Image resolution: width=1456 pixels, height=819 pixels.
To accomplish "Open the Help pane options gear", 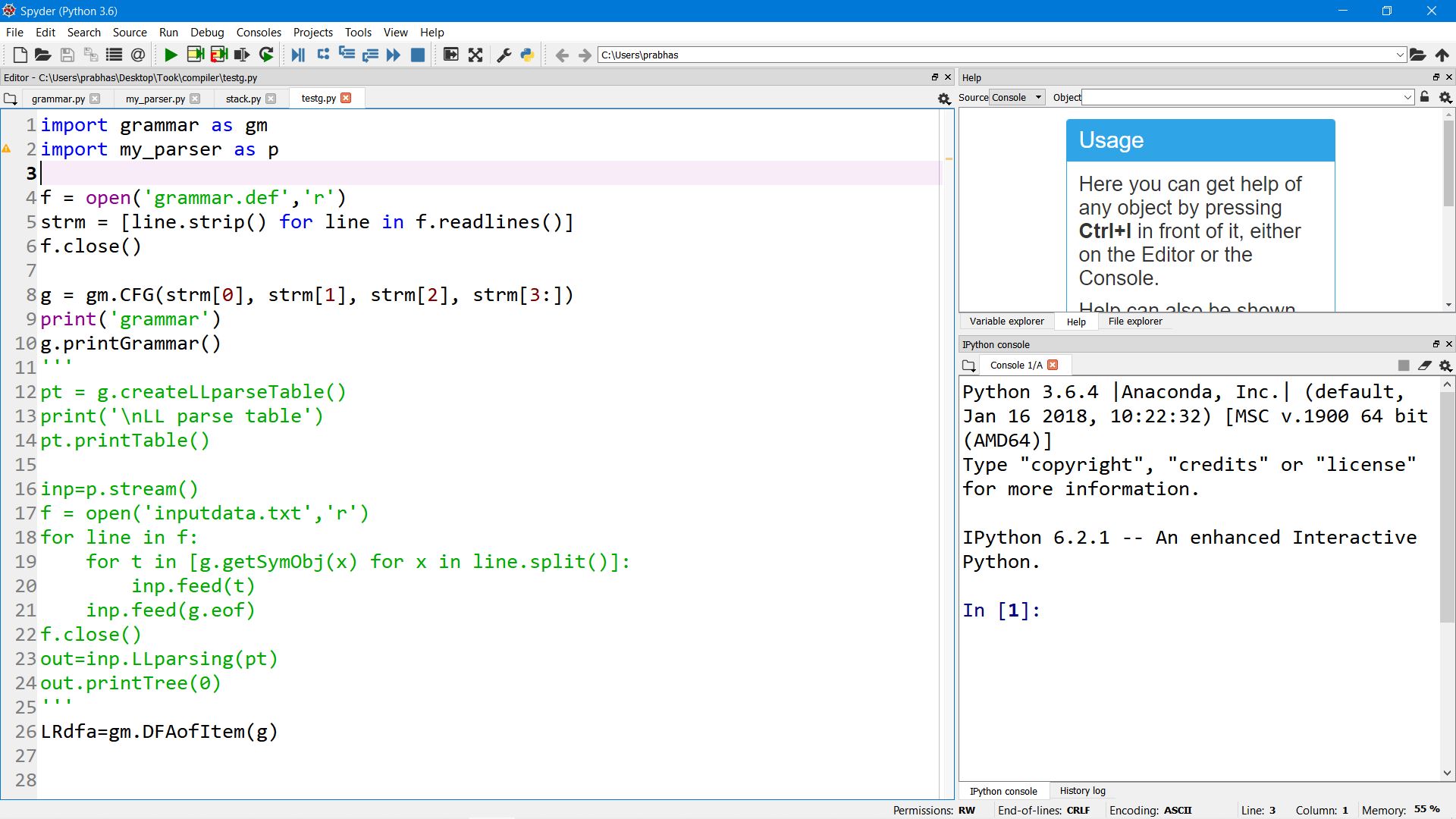I will [1445, 97].
